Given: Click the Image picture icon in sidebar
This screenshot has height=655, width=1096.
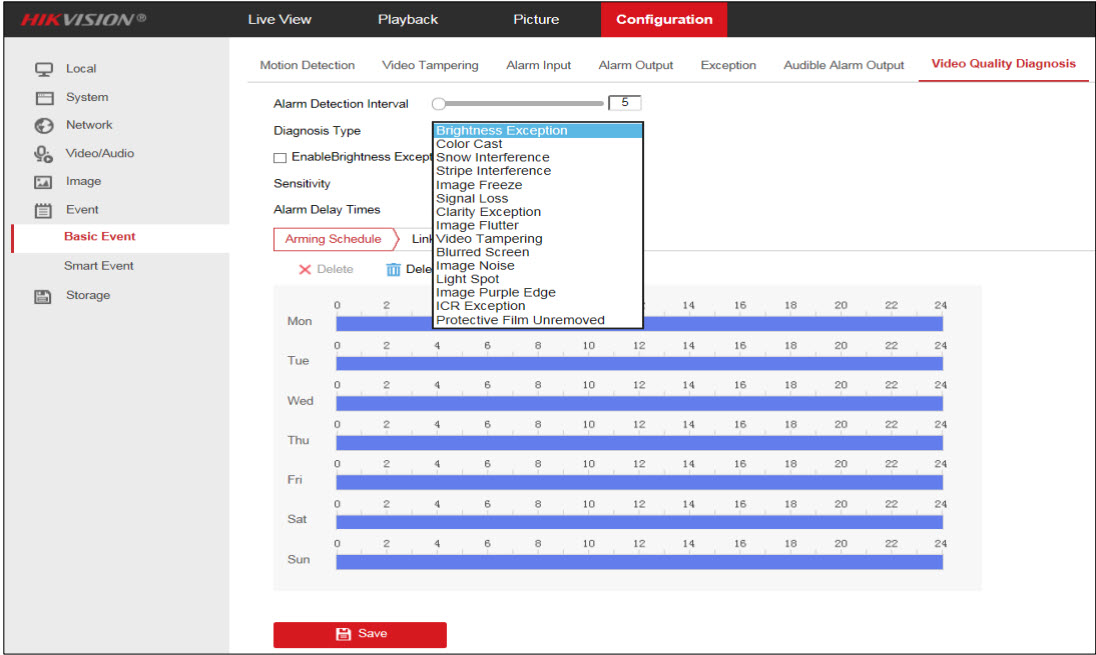Looking at the screenshot, I should point(44,182).
